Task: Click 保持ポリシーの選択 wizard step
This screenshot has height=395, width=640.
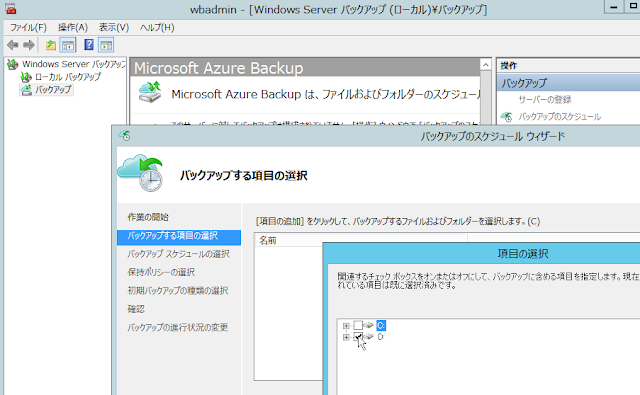Action: tap(161, 272)
